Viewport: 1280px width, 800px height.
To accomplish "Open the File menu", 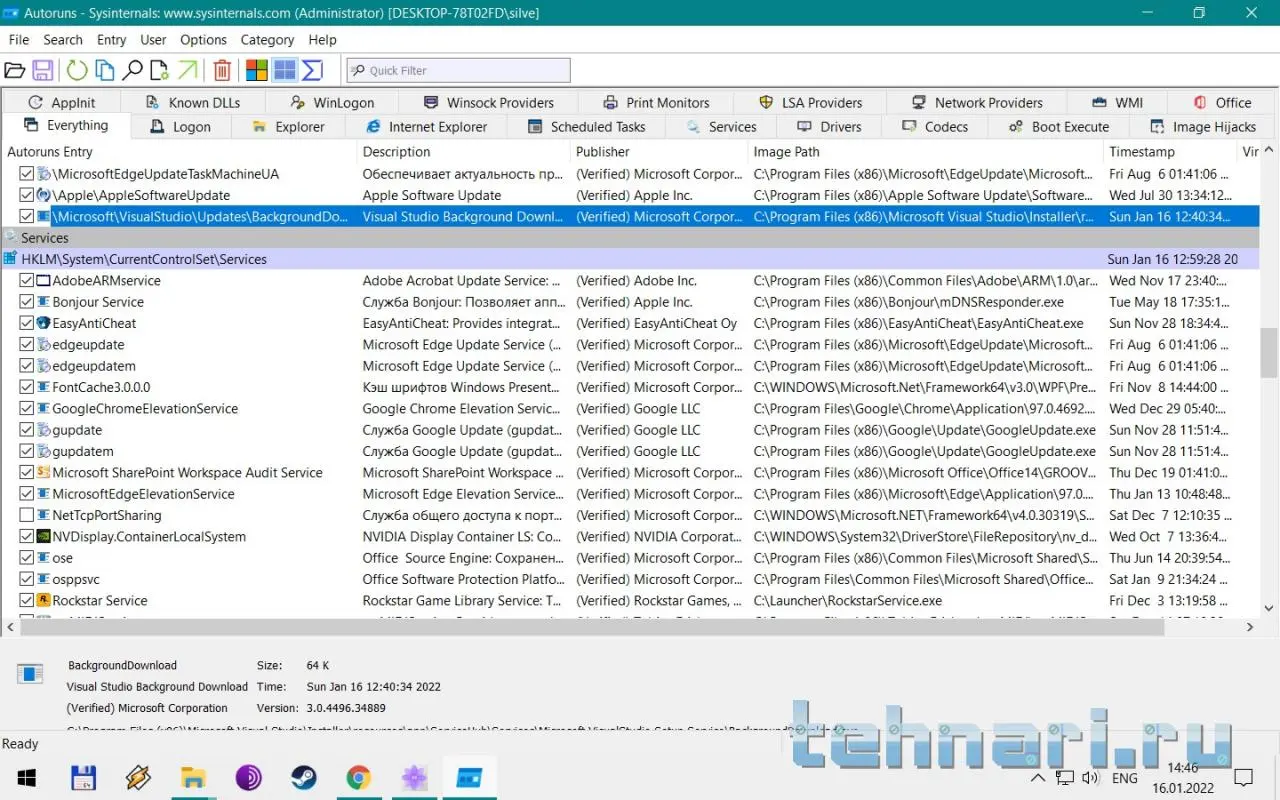I will 19,40.
